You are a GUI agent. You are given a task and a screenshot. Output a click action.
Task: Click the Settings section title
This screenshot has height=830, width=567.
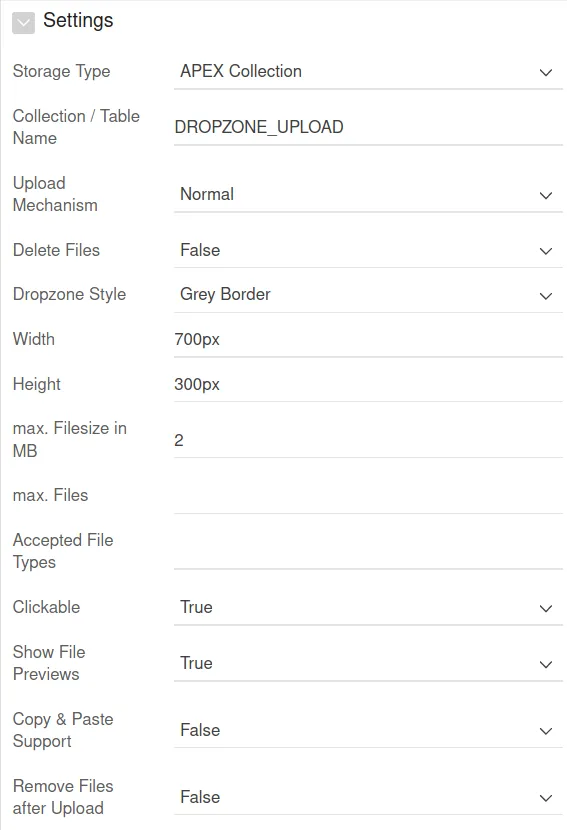pyautogui.click(x=78, y=21)
